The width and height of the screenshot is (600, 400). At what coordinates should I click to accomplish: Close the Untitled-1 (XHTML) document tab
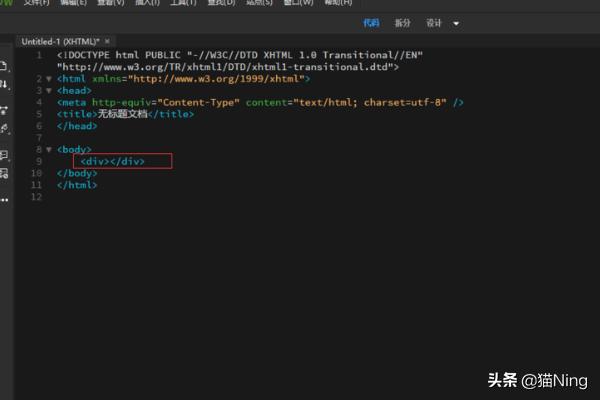pyautogui.click(x=108, y=41)
